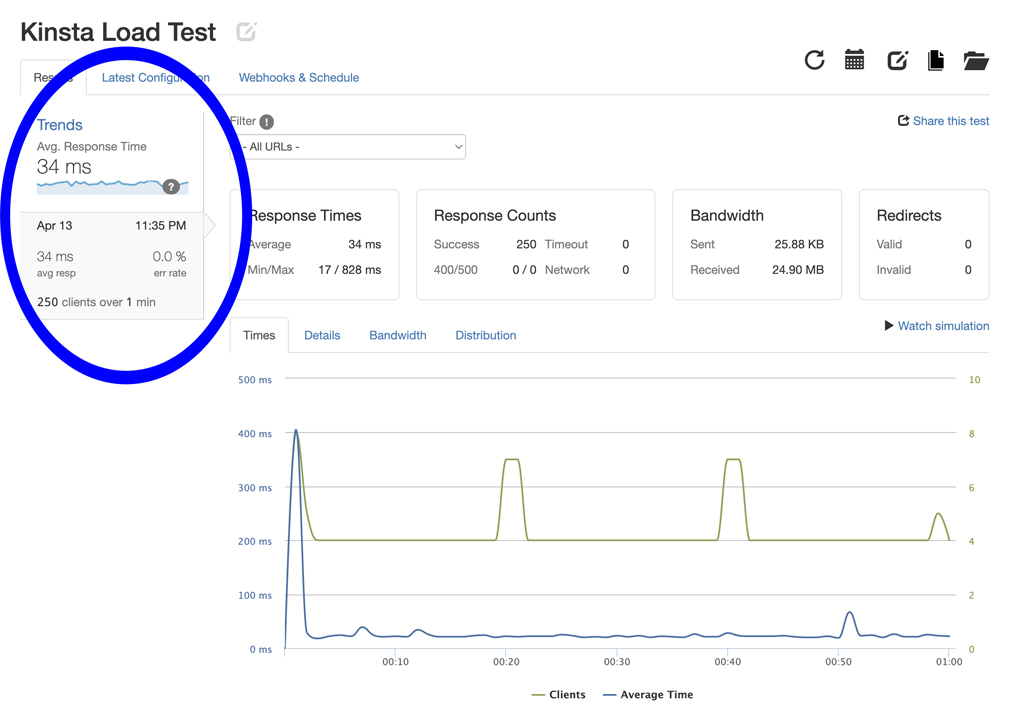Click the re-run test refresh icon

(x=814, y=60)
